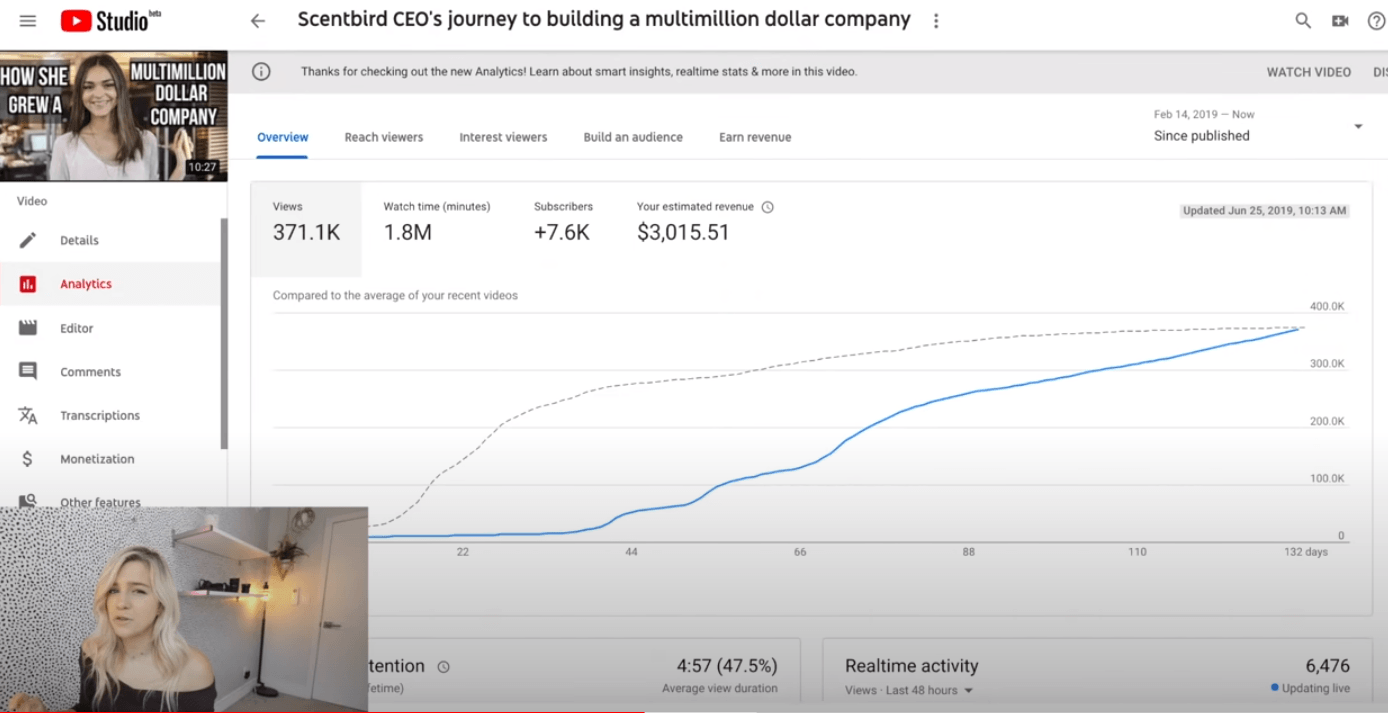This screenshot has width=1388, height=713.
Task: Click the 4:57 (47.5%) average view duration
Action: [x=727, y=666]
